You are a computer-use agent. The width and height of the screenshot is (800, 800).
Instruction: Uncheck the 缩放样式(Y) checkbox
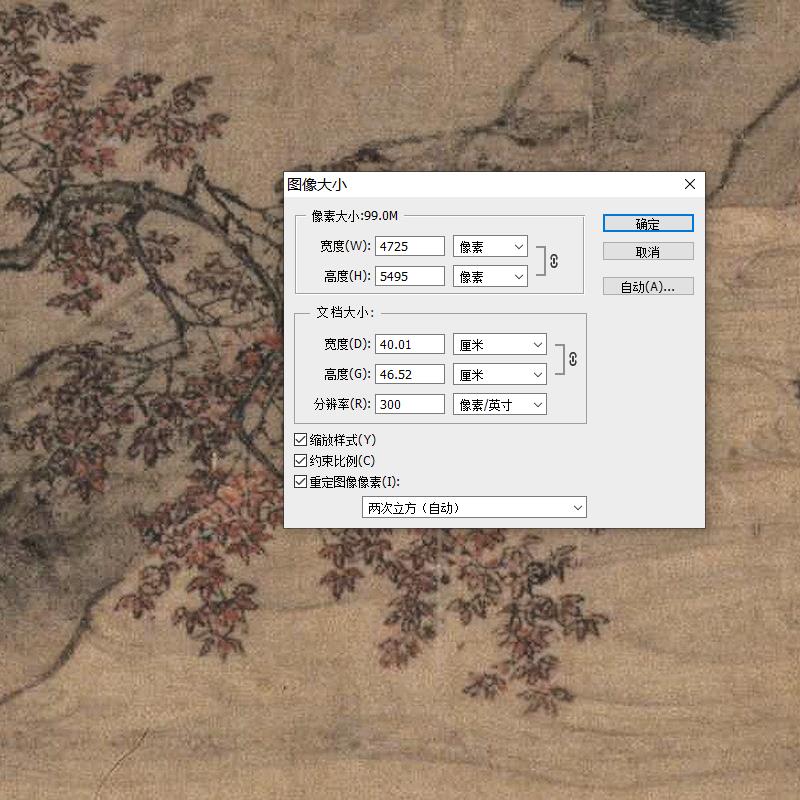(x=301, y=440)
